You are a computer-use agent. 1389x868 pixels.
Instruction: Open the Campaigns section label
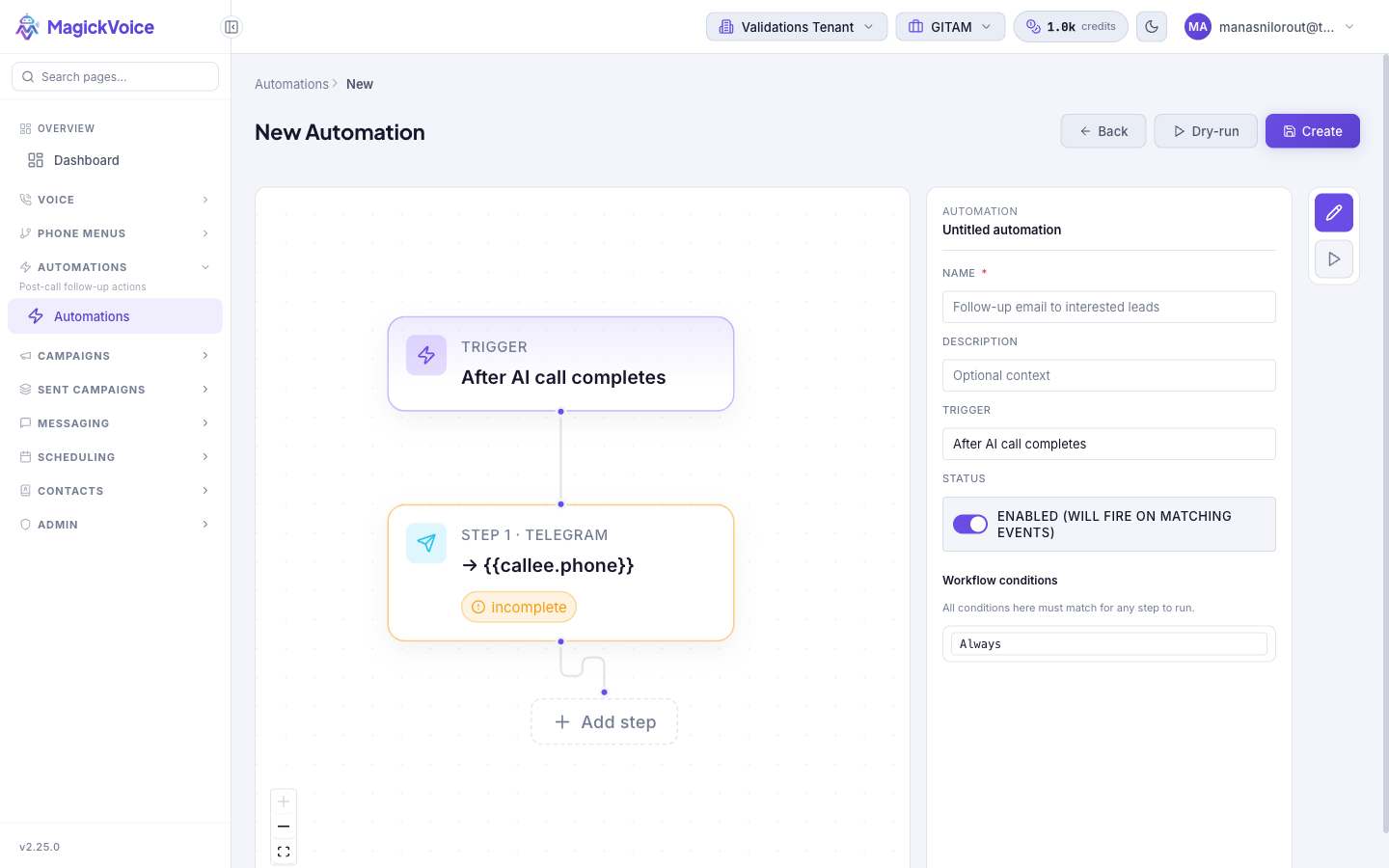coord(73,356)
